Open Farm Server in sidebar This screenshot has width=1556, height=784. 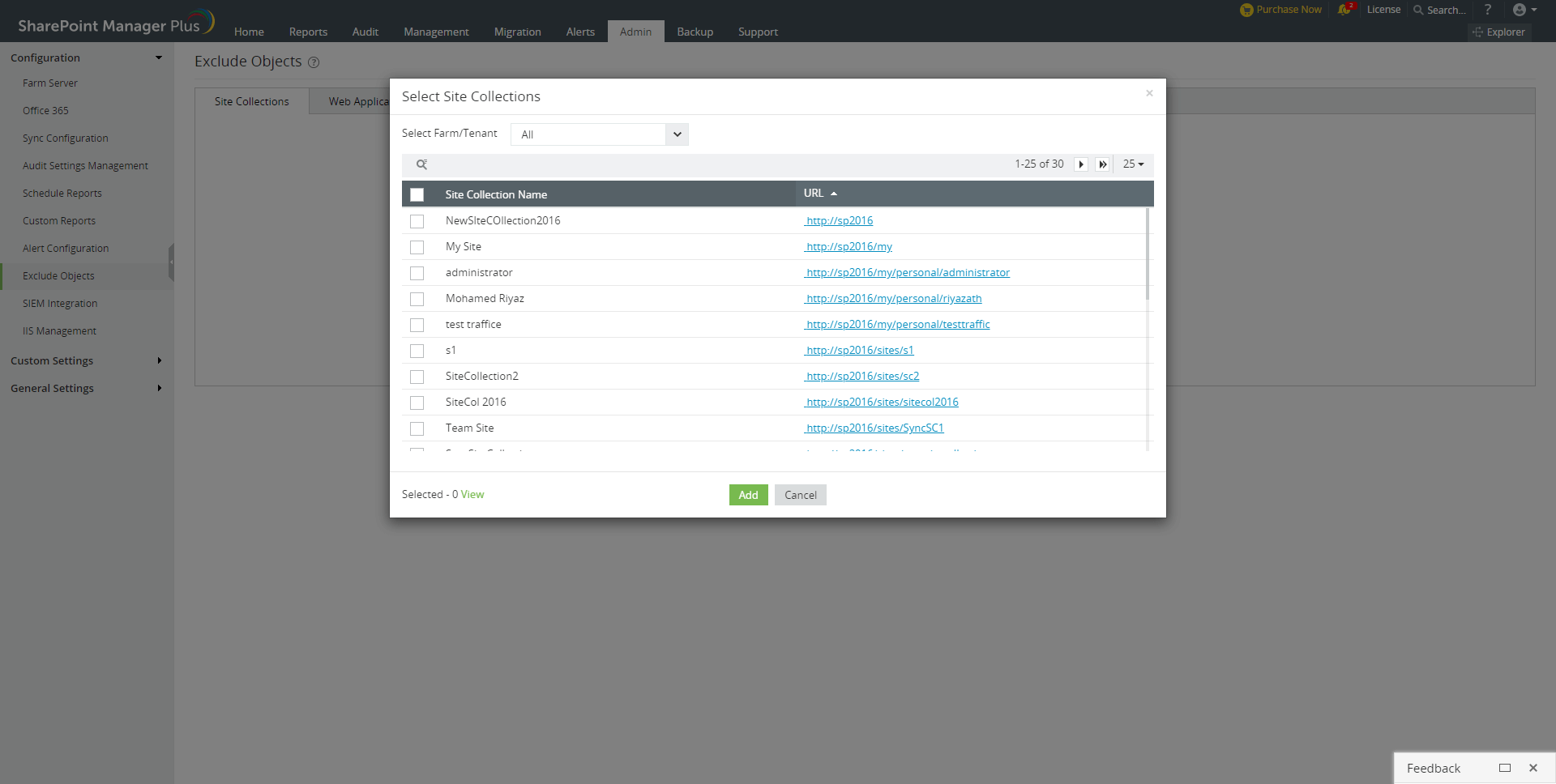coord(50,83)
